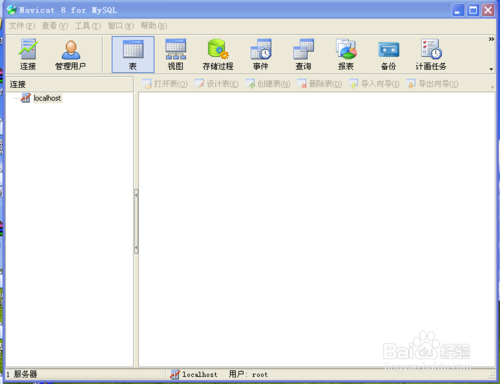Open the 查询 query icon

pyautogui.click(x=303, y=55)
